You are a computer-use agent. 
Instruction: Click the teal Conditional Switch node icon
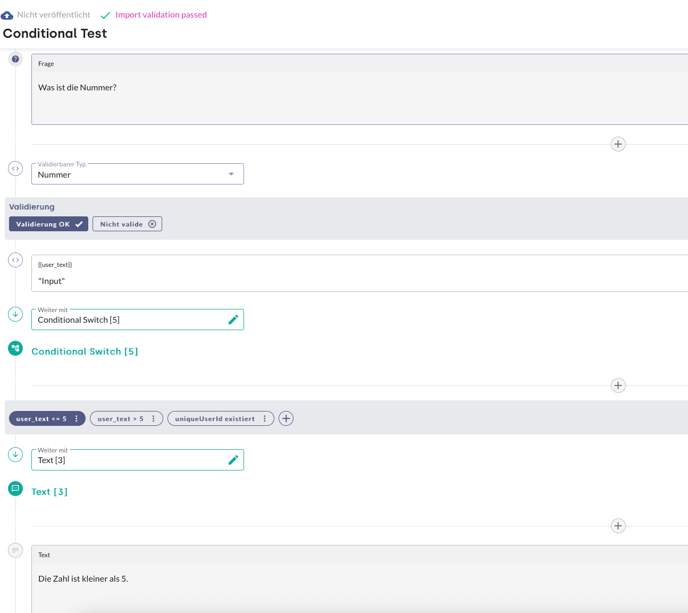[15, 349]
